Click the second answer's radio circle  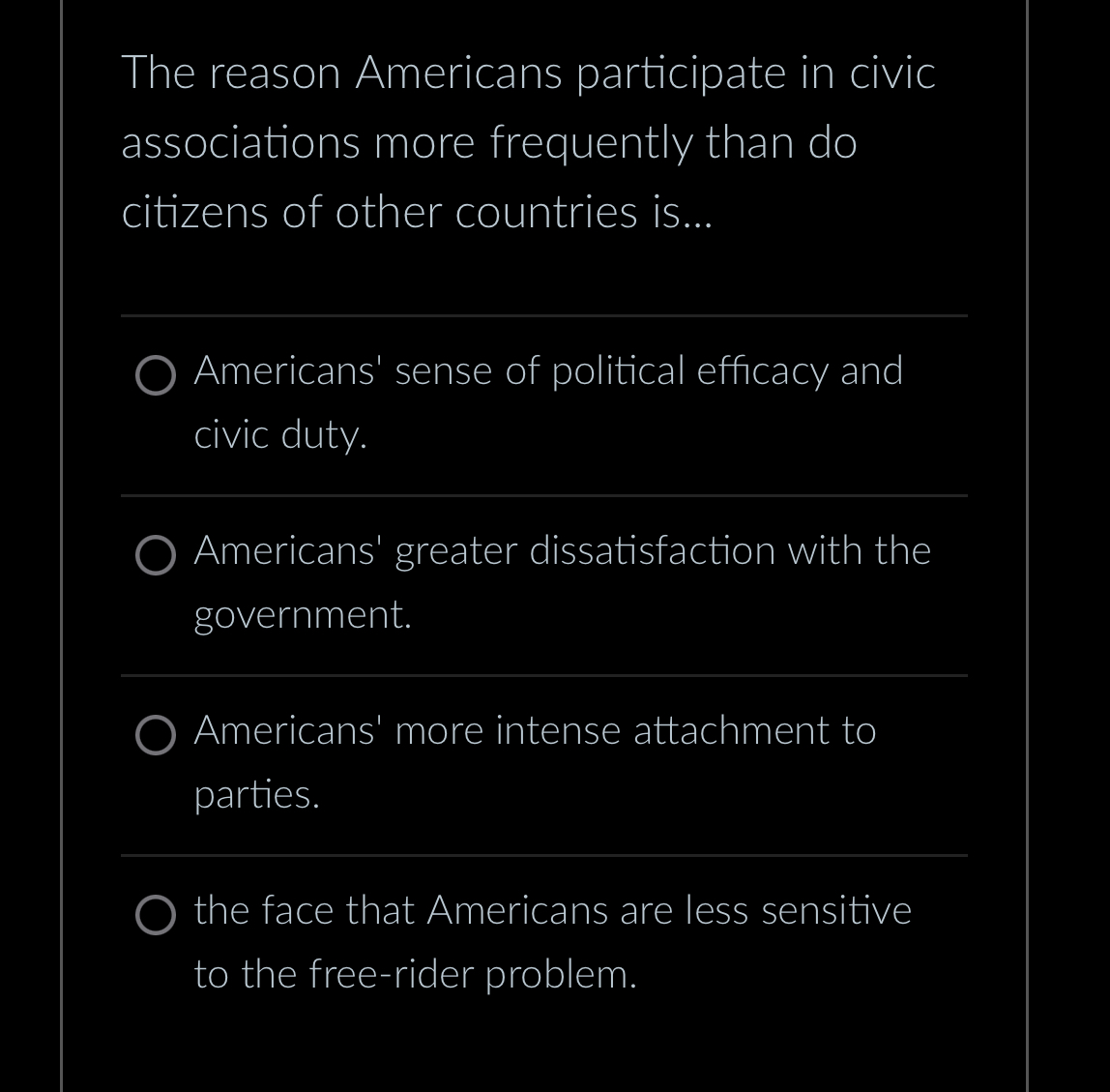point(155,556)
